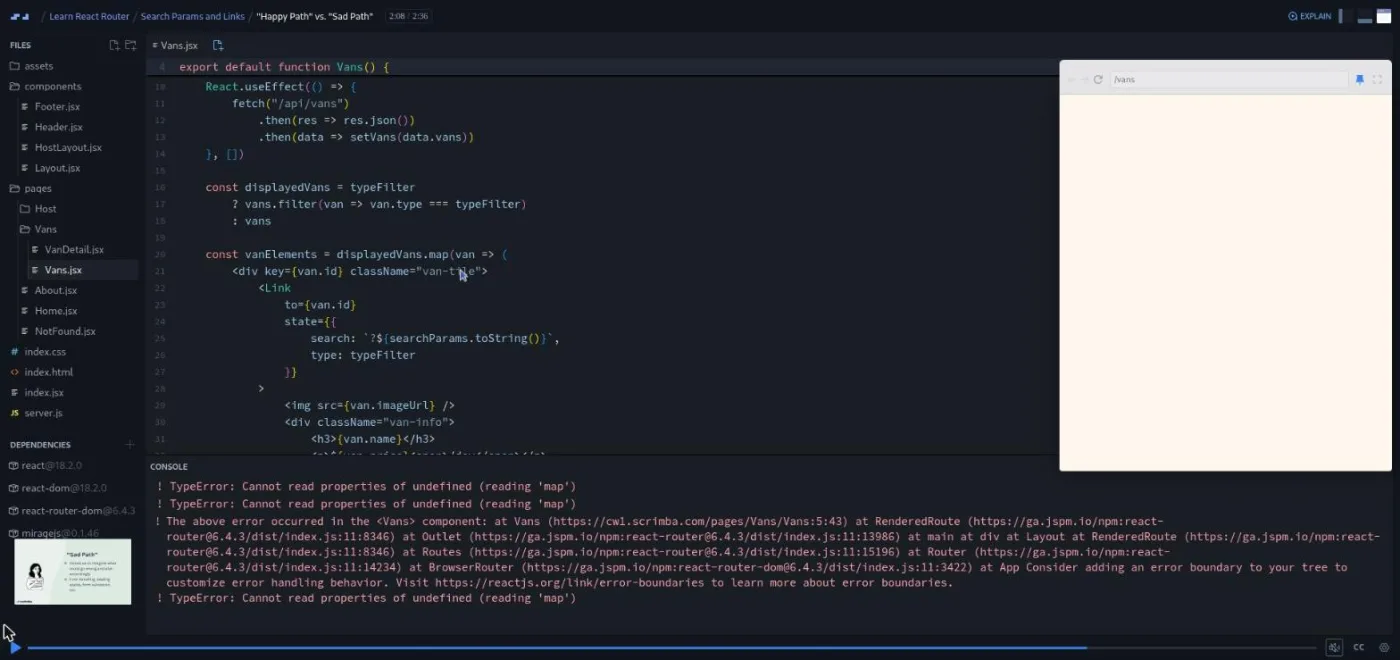Toggle the audio mute icon
This screenshot has width=1400, height=660.
1334,647
